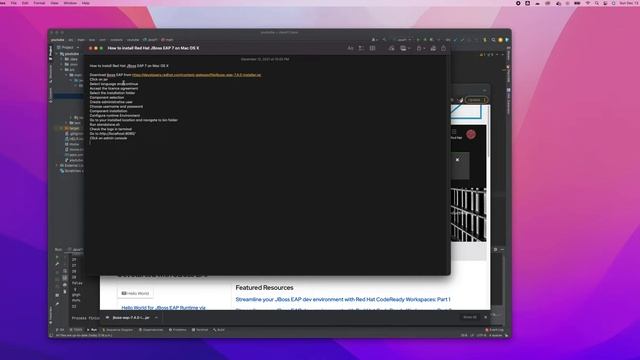Click the 'Hello World' button on webpage
The image size is (640, 360).
[135, 293]
